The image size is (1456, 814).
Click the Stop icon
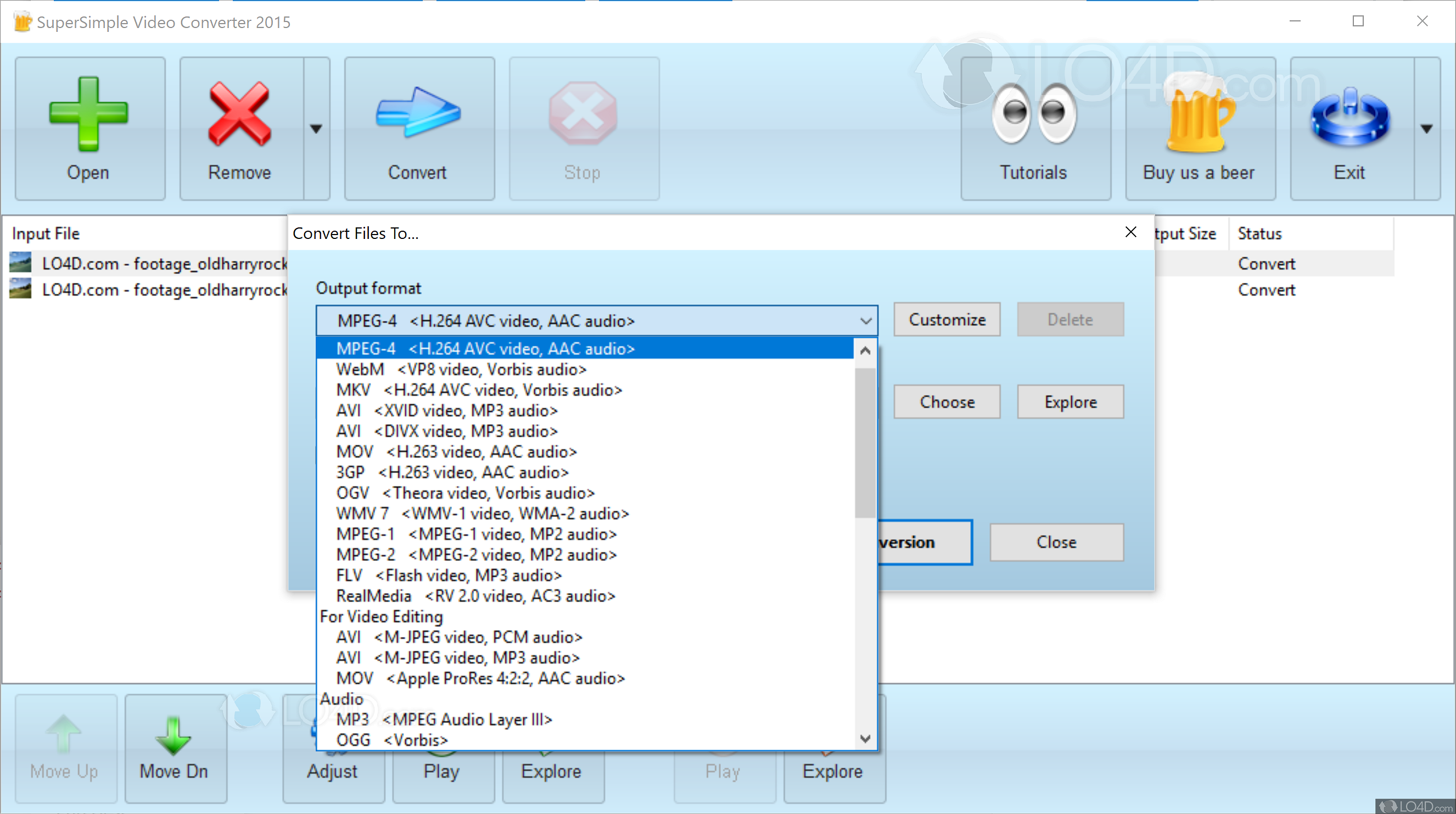pos(583,127)
